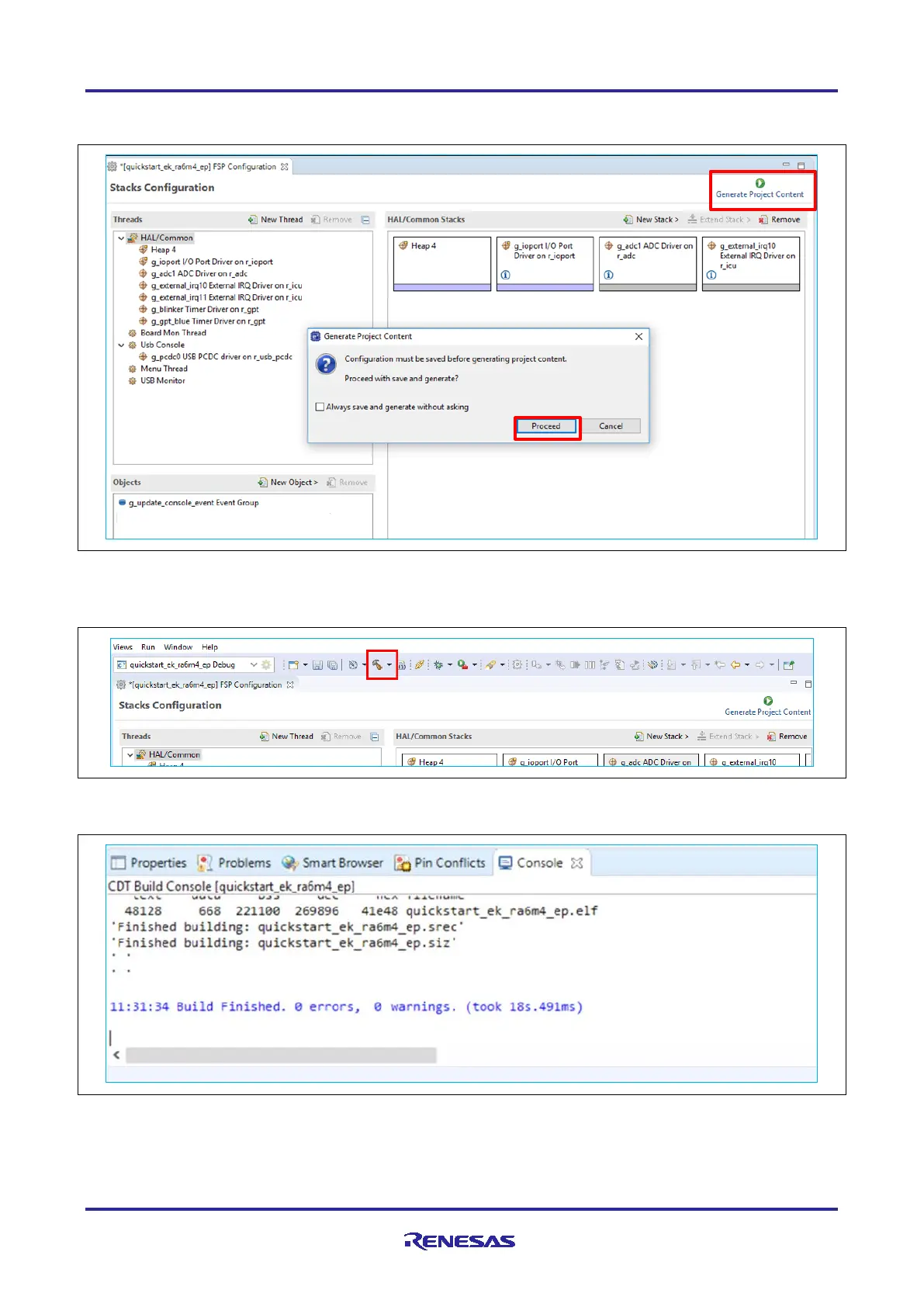Click the left scroll arrow in the Console
The image size is (924, 1307).
point(116,1056)
